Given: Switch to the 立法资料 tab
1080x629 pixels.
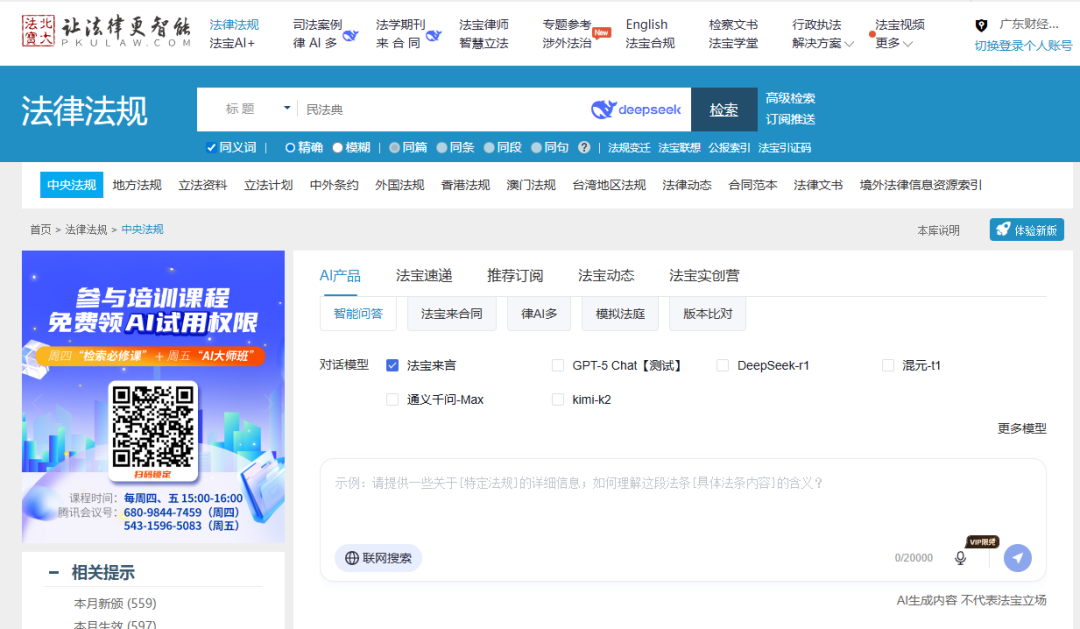Looking at the screenshot, I should (x=202, y=185).
